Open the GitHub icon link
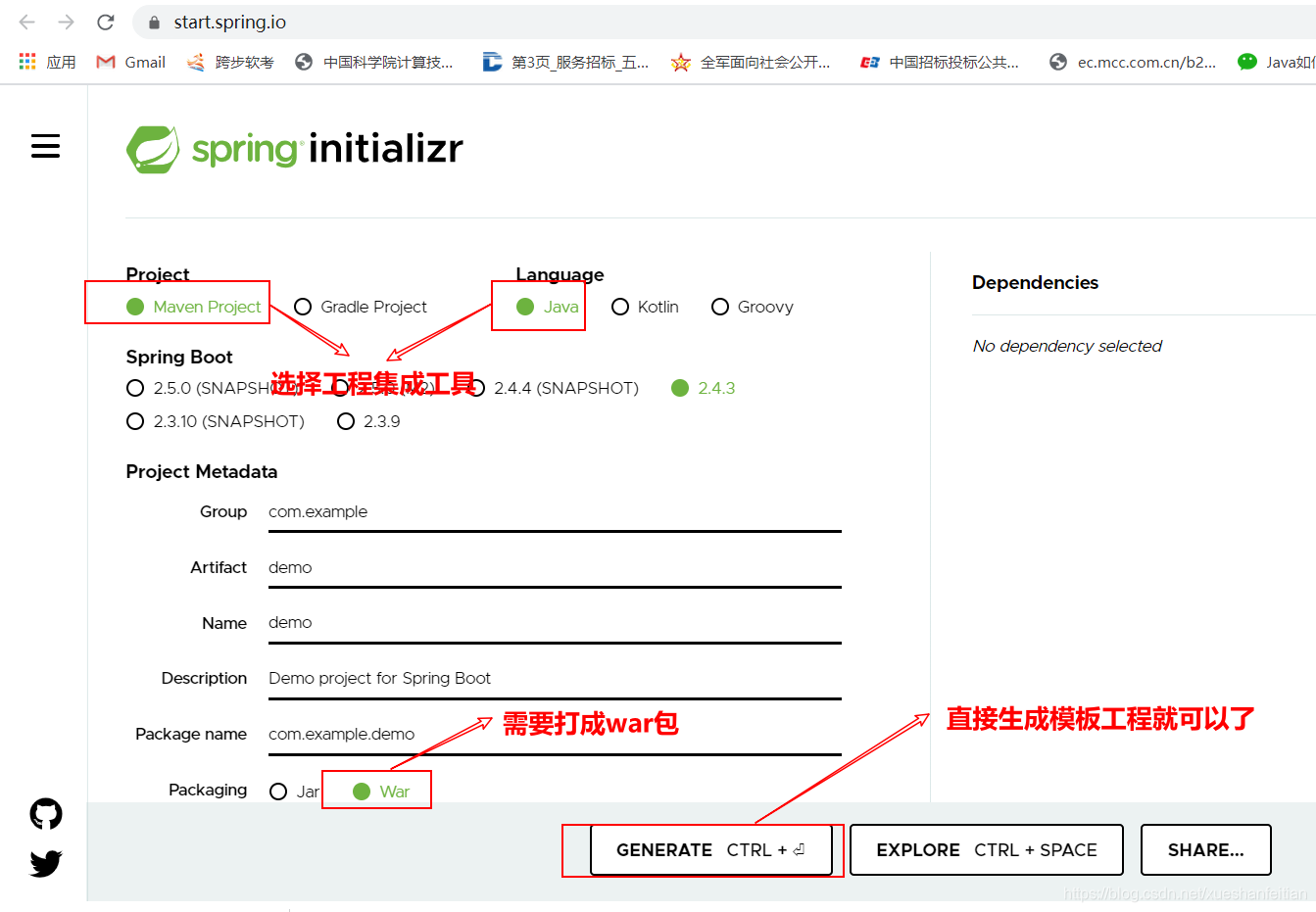This screenshot has height=912, width=1316. click(x=46, y=814)
